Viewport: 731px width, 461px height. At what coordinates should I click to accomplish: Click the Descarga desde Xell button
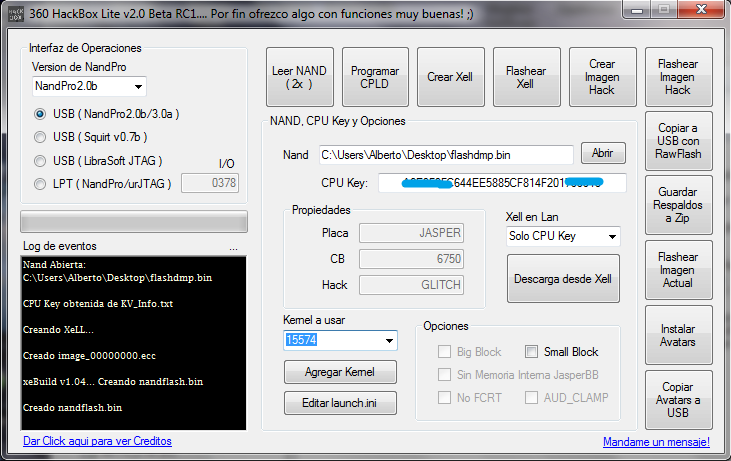click(563, 279)
